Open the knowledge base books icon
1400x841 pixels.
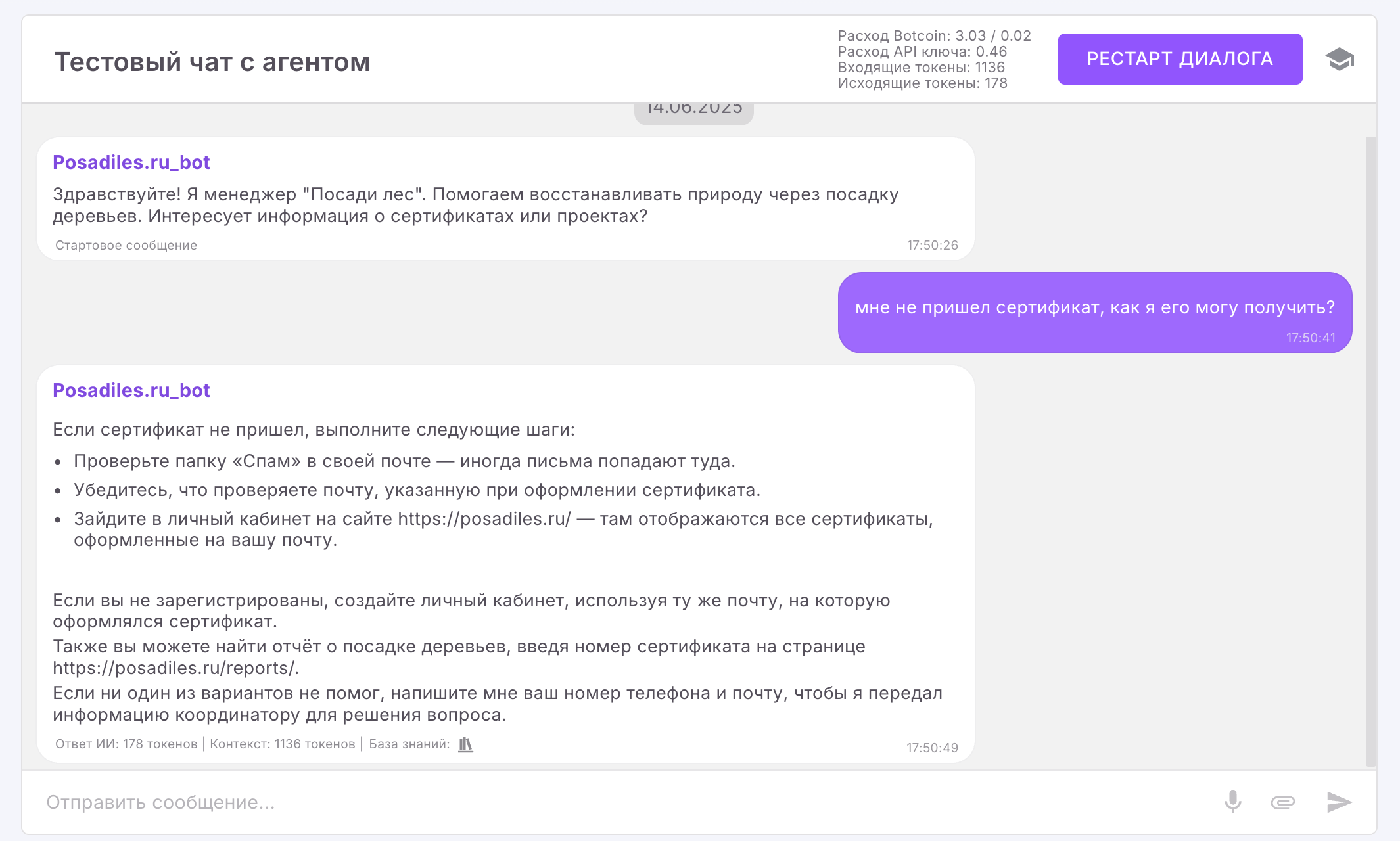pos(465,744)
